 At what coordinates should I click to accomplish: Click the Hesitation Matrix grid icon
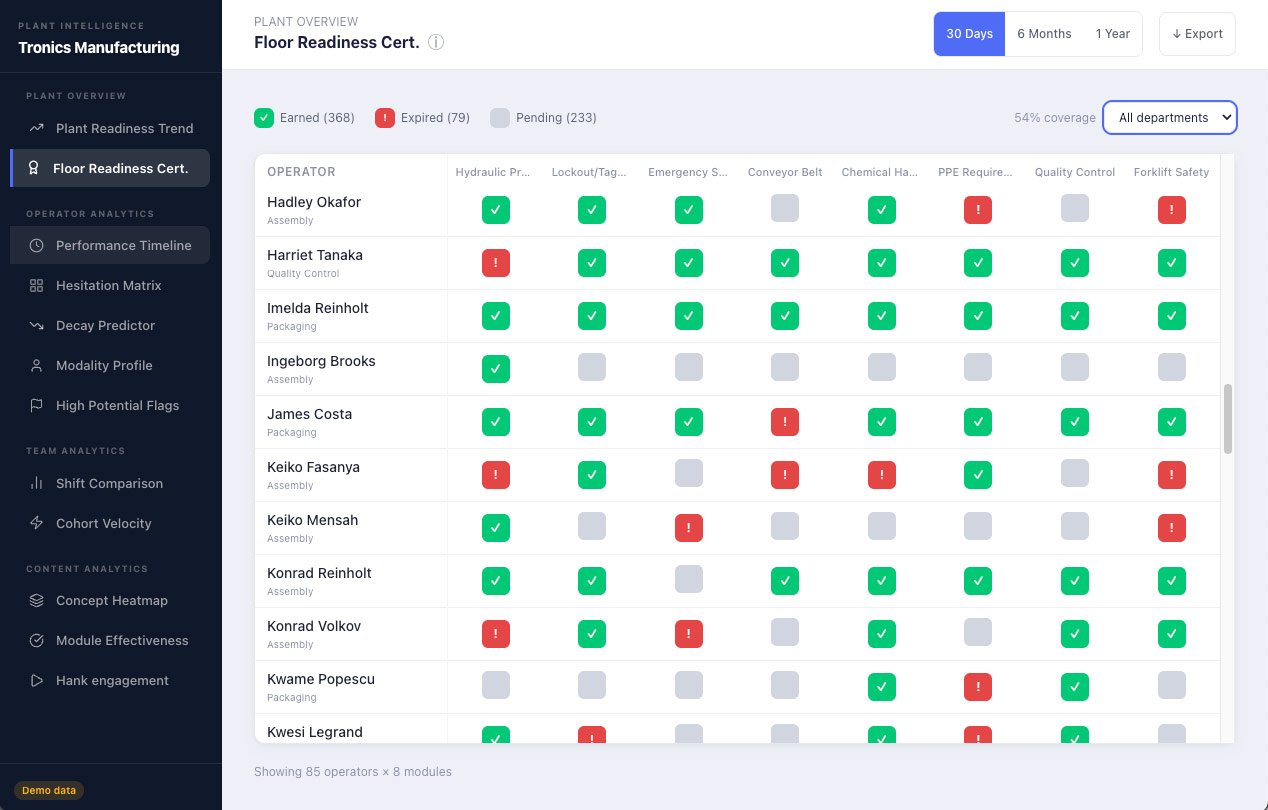coord(37,285)
